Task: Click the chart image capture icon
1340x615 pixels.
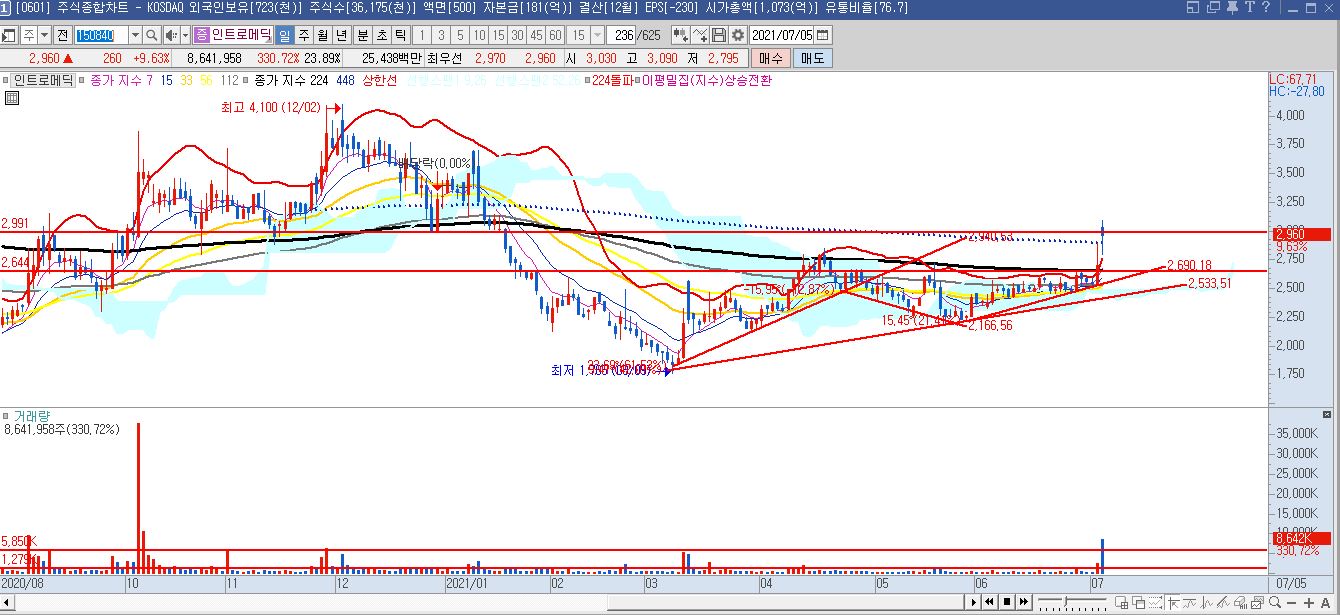Action: (x=1257, y=603)
